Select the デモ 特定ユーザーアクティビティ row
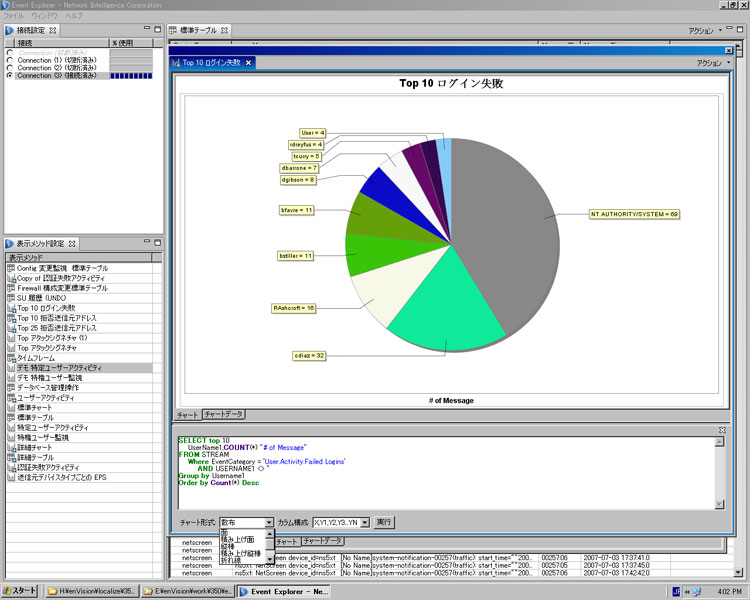Image resolution: width=750 pixels, height=600 pixels. pos(79,368)
